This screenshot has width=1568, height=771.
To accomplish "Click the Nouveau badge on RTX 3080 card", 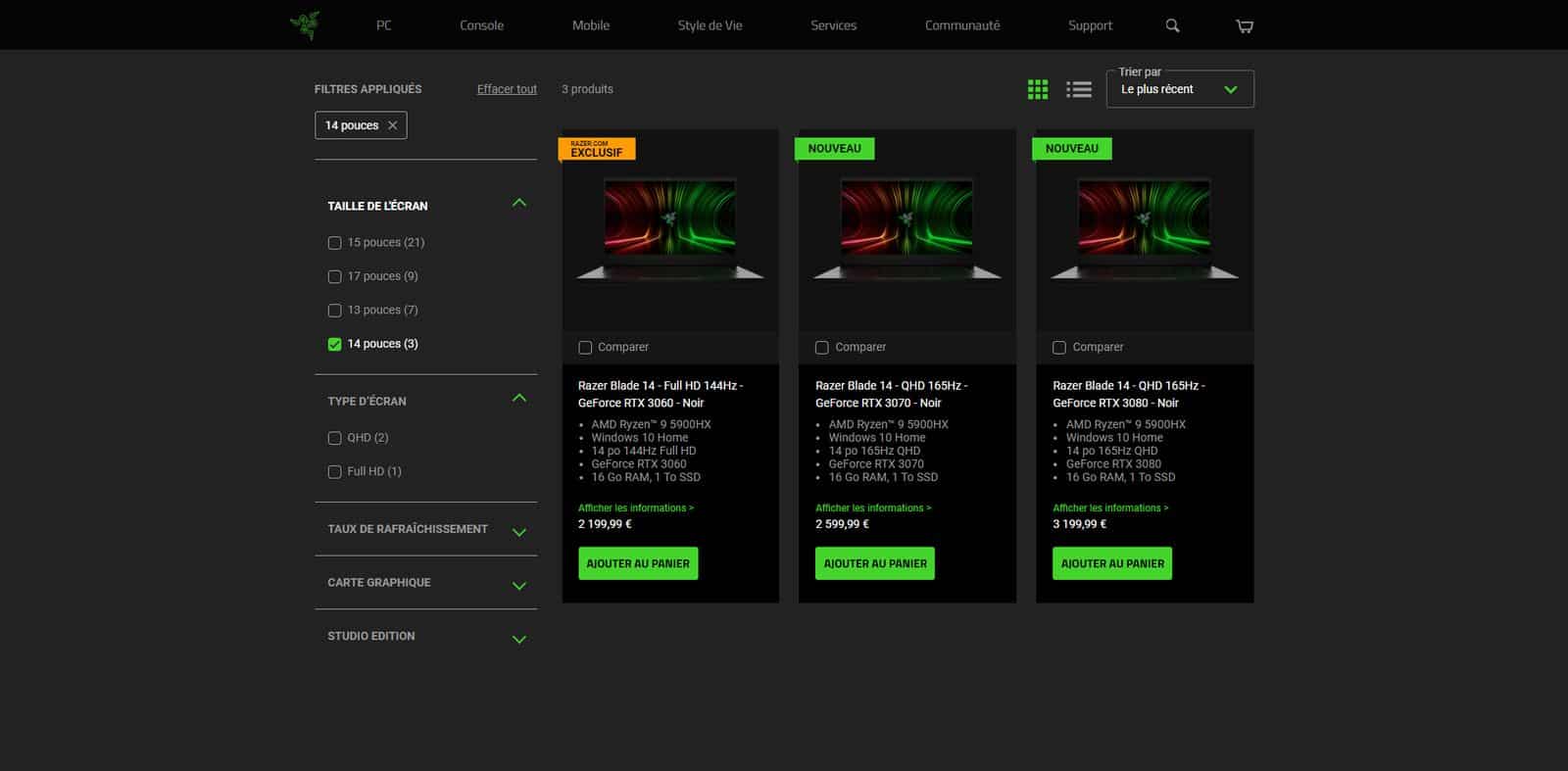I will point(1072,149).
